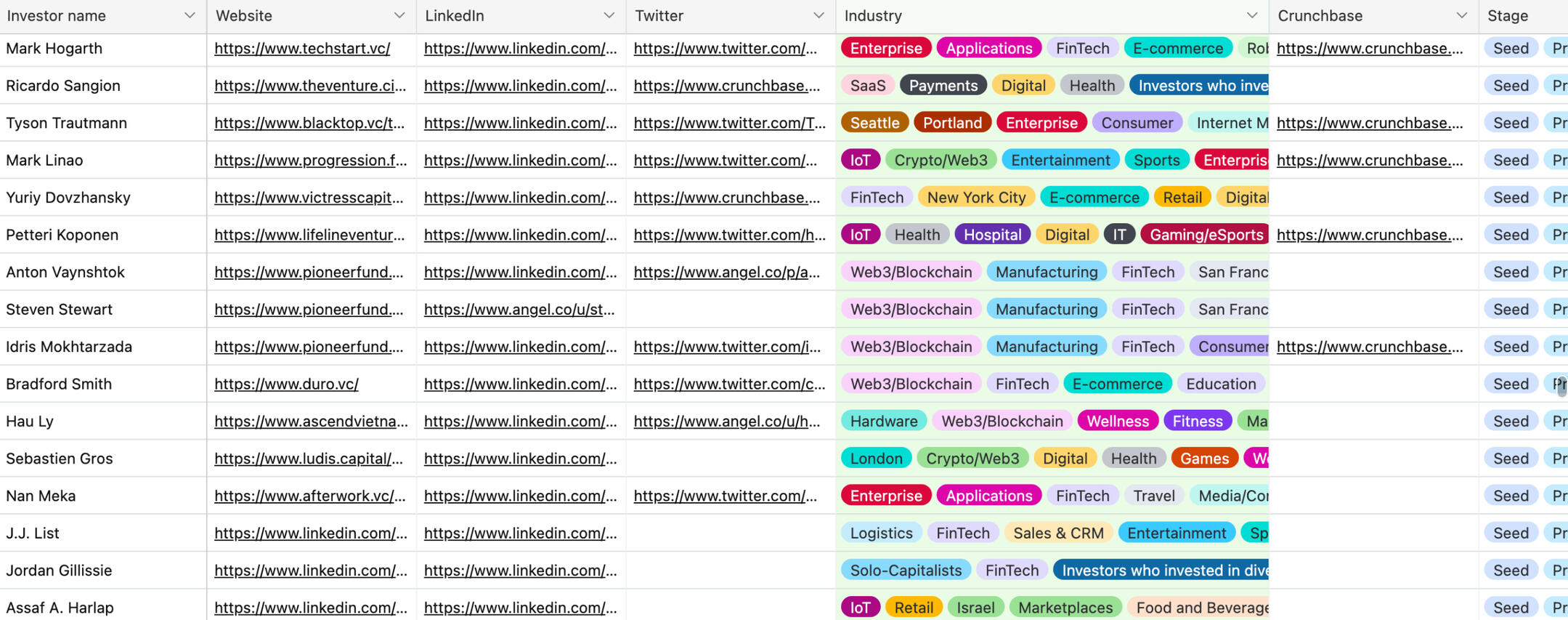
Task: Open the techstart.vc website link
Action: (302, 49)
